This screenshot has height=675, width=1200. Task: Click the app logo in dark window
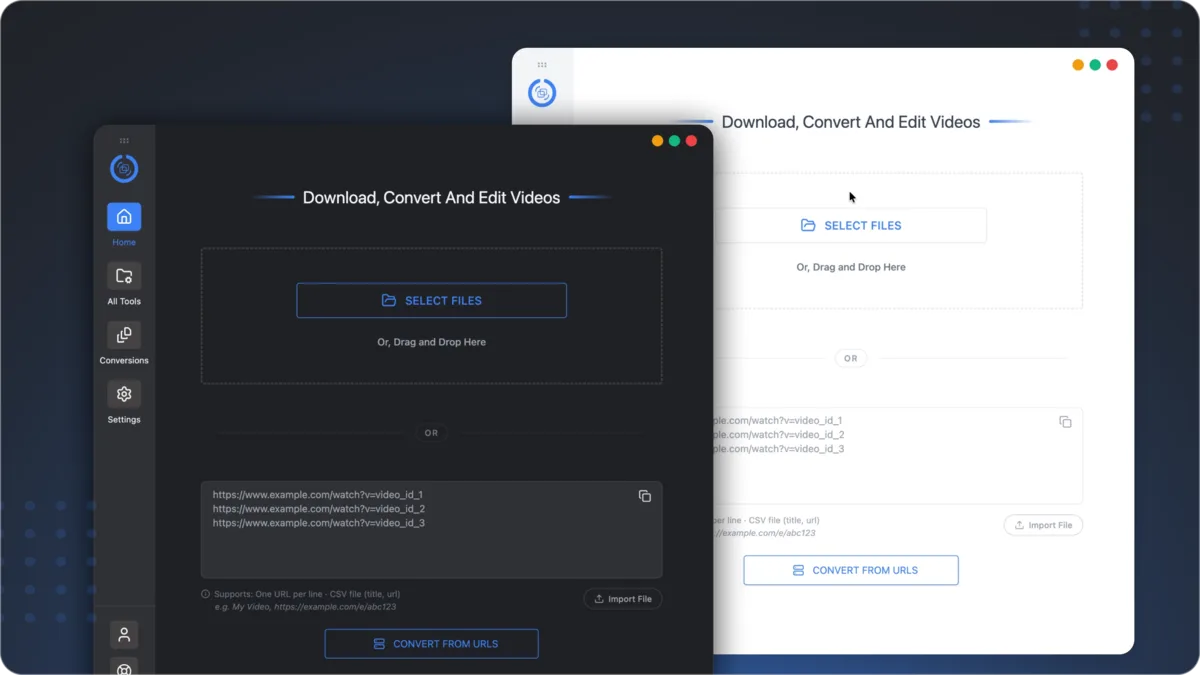tap(124, 169)
